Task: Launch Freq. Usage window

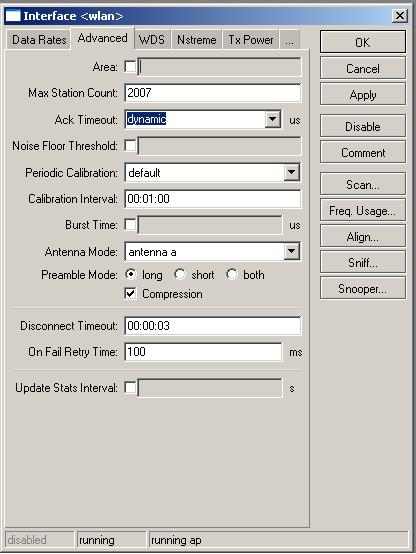Action: coord(363,211)
